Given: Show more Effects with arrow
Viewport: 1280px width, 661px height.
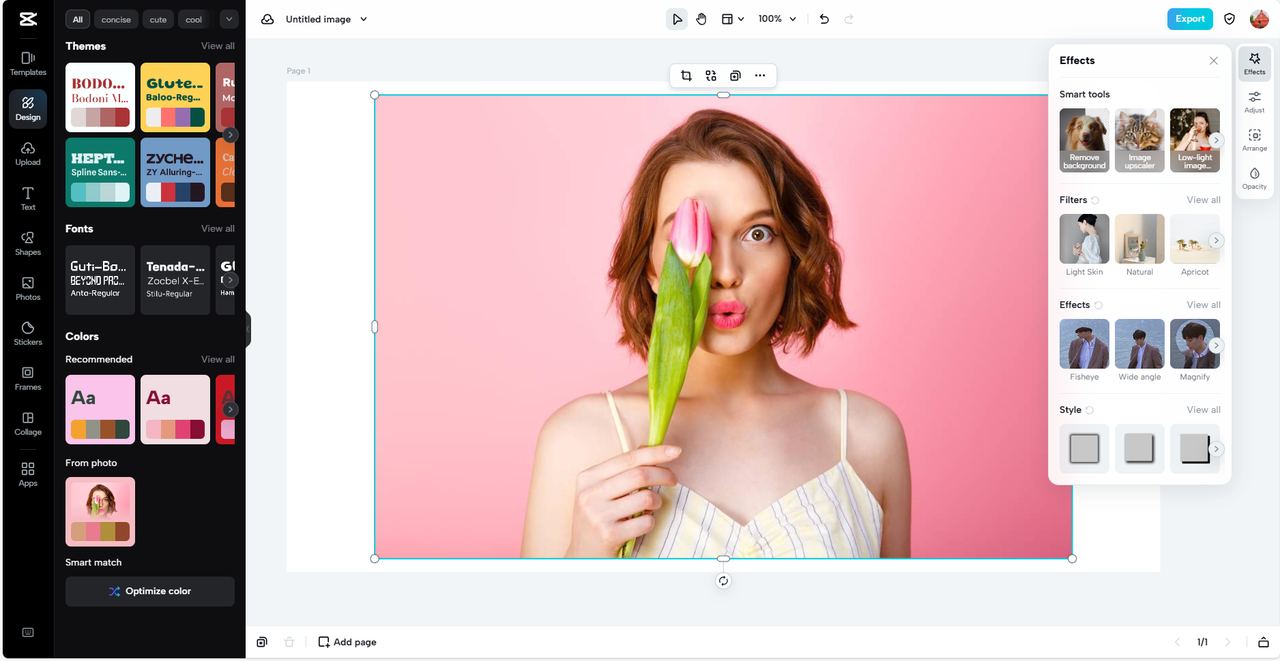Looking at the screenshot, I should click(x=1216, y=345).
